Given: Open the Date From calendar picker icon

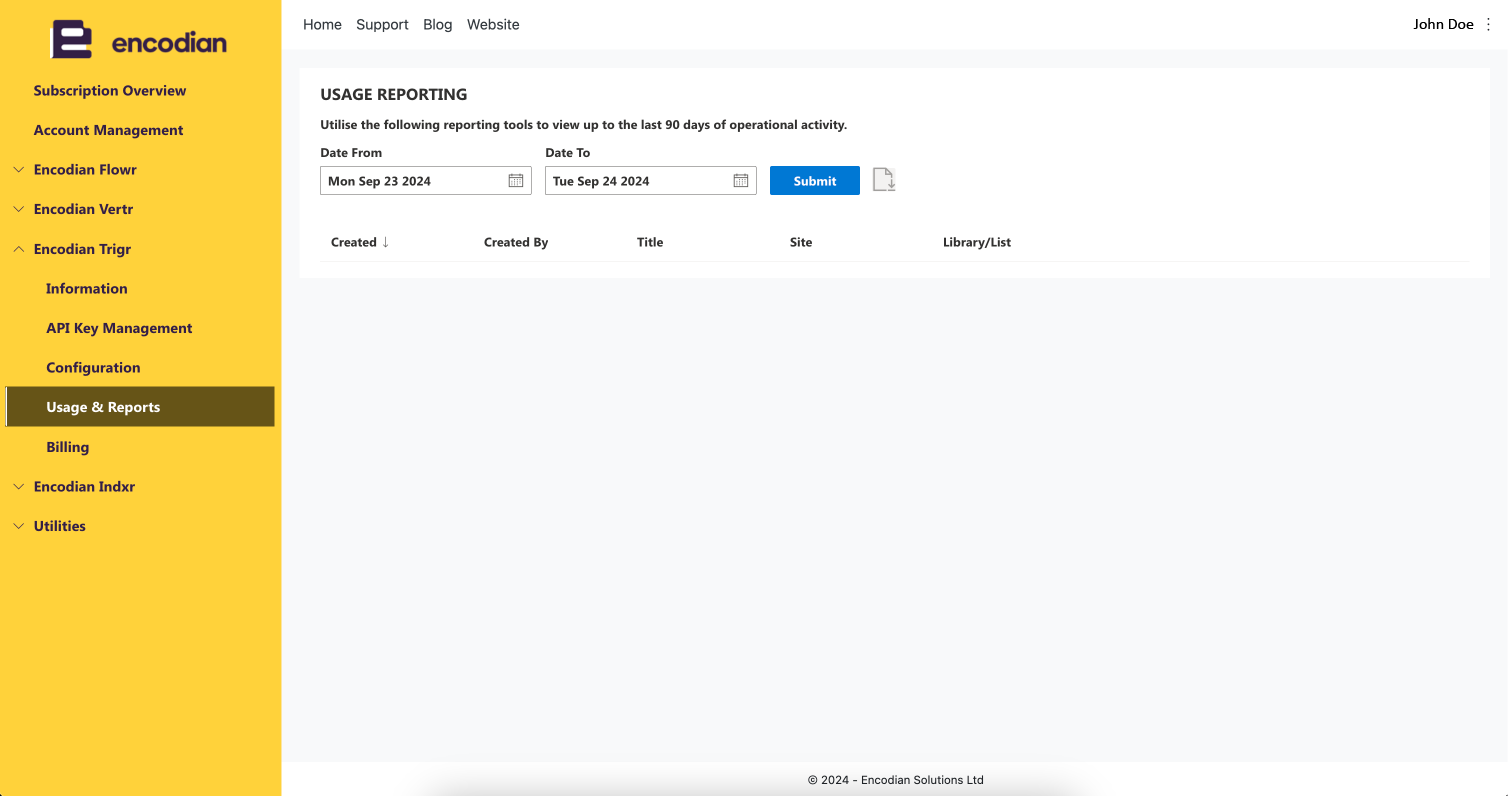Looking at the screenshot, I should click(x=516, y=181).
